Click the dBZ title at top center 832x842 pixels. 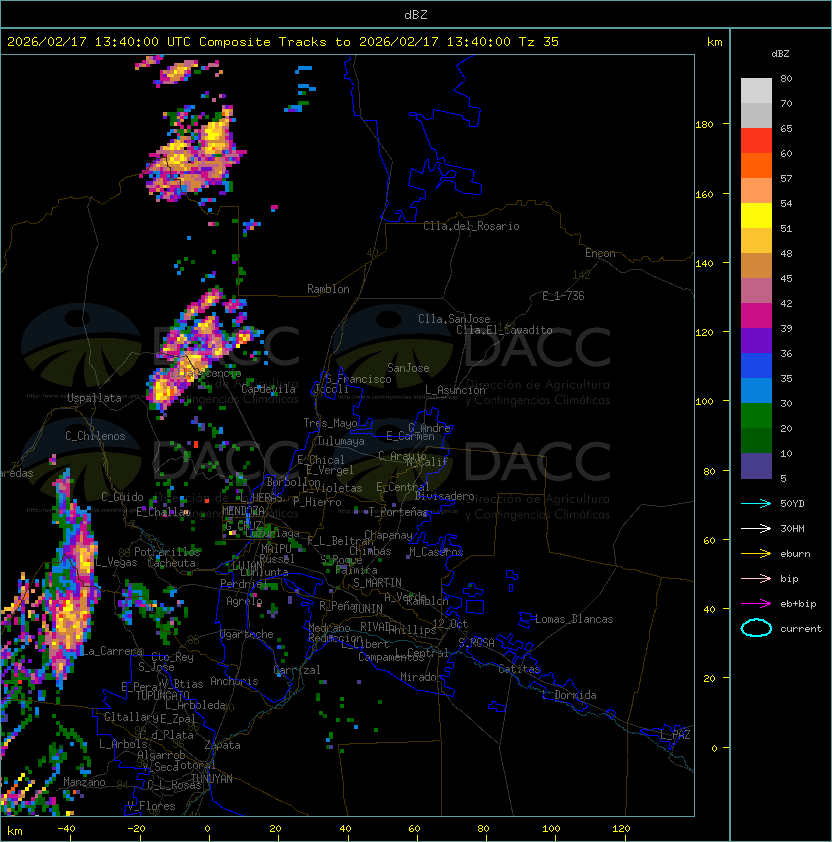coord(416,14)
